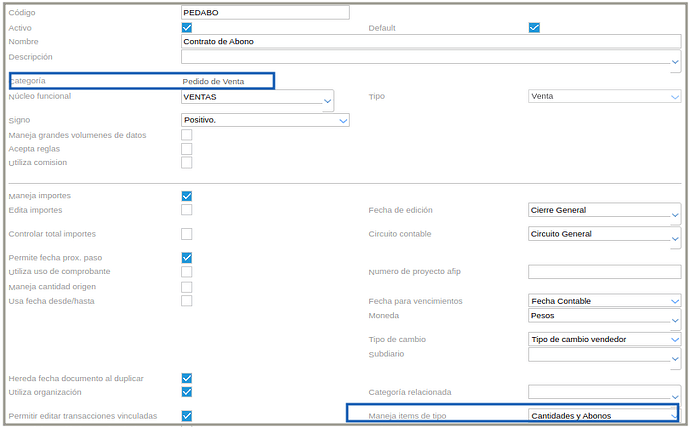Check the Utiliza comision checkbox
The height and width of the screenshot is (427, 690).
pyautogui.click(x=187, y=162)
